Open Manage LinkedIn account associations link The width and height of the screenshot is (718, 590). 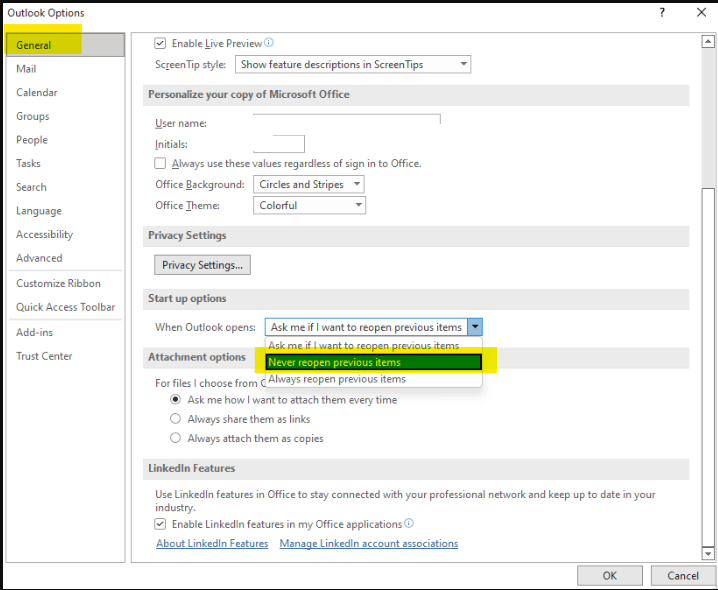[369, 543]
